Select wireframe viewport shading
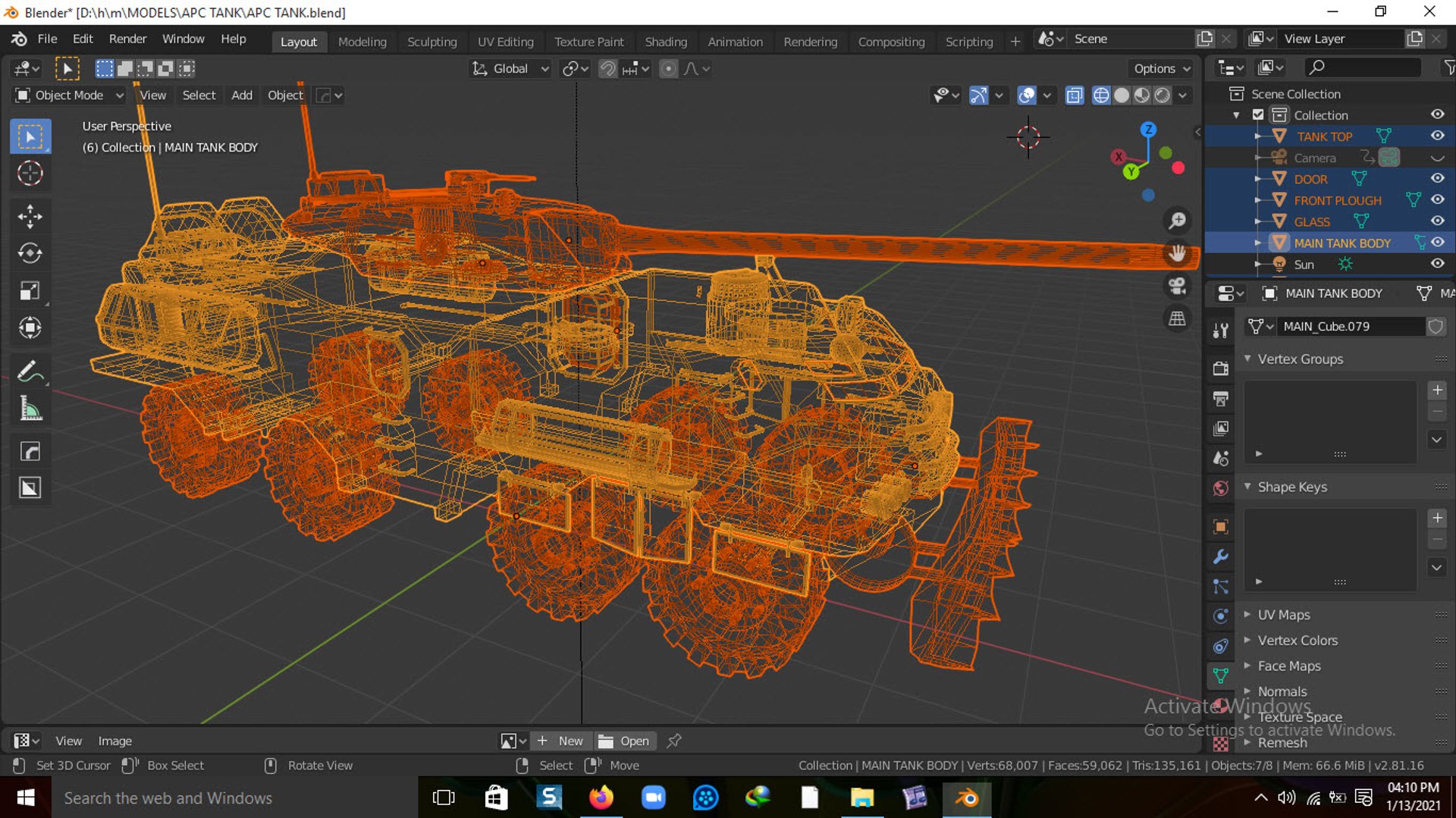1456x818 pixels. pyautogui.click(x=1101, y=95)
